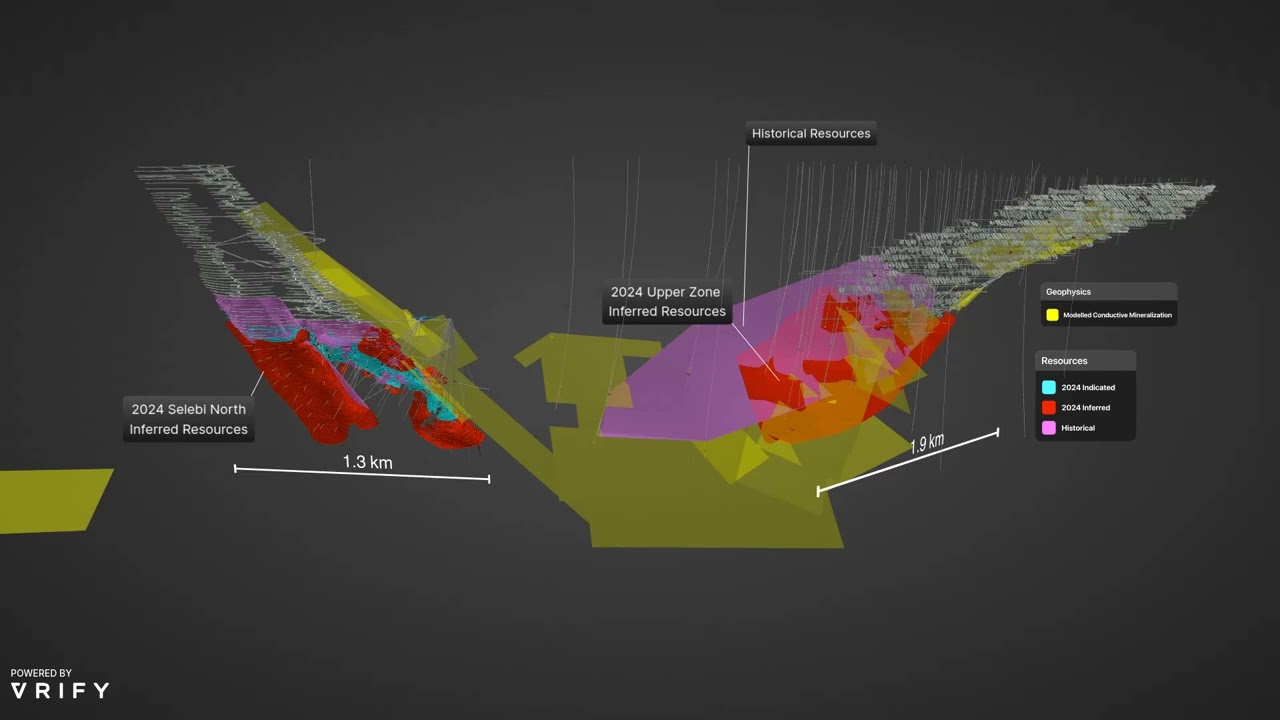The width and height of the screenshot is (1280, 720).
Task: Select the 2024 Upper Zone Inferred Resources label
Action: [667, 302]
